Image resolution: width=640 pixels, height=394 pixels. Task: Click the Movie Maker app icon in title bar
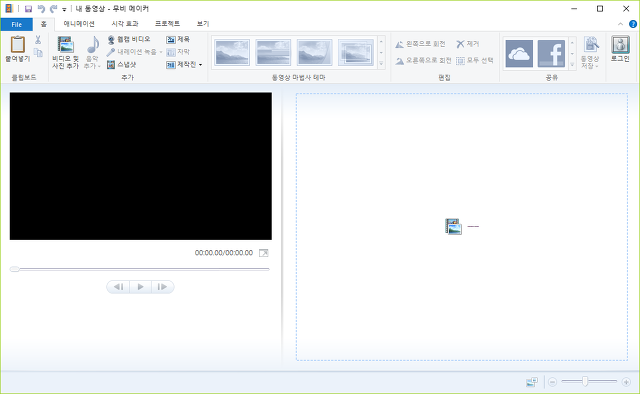tap(9, 9)
